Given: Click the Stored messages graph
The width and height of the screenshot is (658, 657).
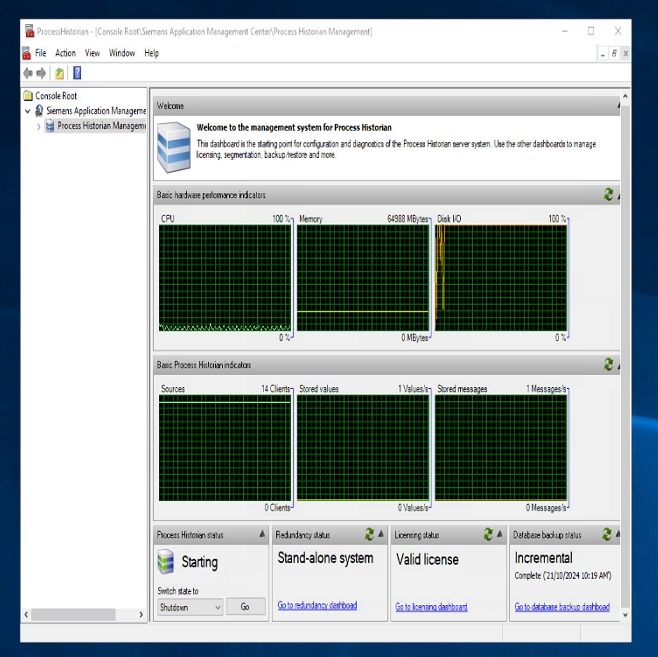Looking at the screenshot, I should [x=501, y=448].
